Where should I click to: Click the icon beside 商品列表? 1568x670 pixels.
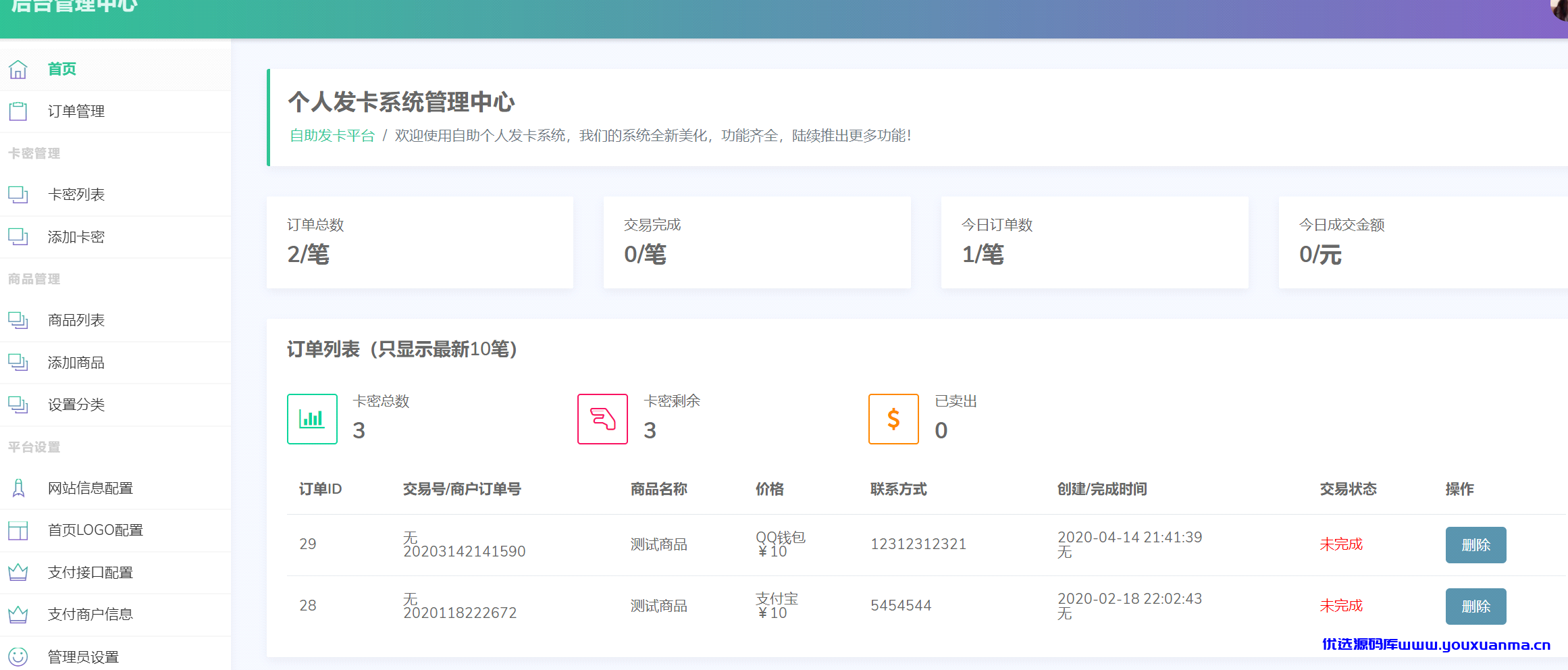(18, 320)
